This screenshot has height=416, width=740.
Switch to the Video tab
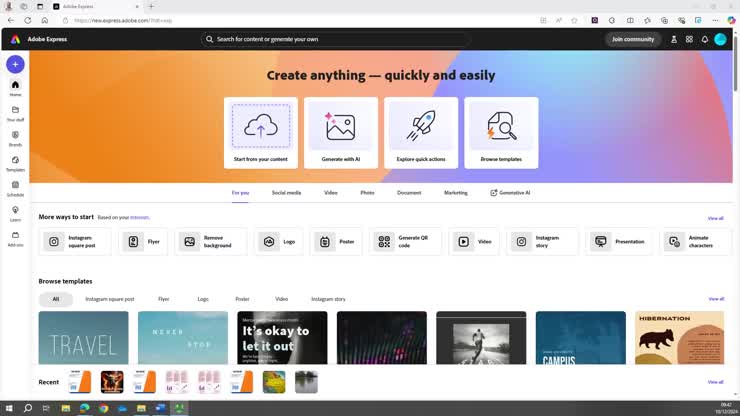coord(331,193)
